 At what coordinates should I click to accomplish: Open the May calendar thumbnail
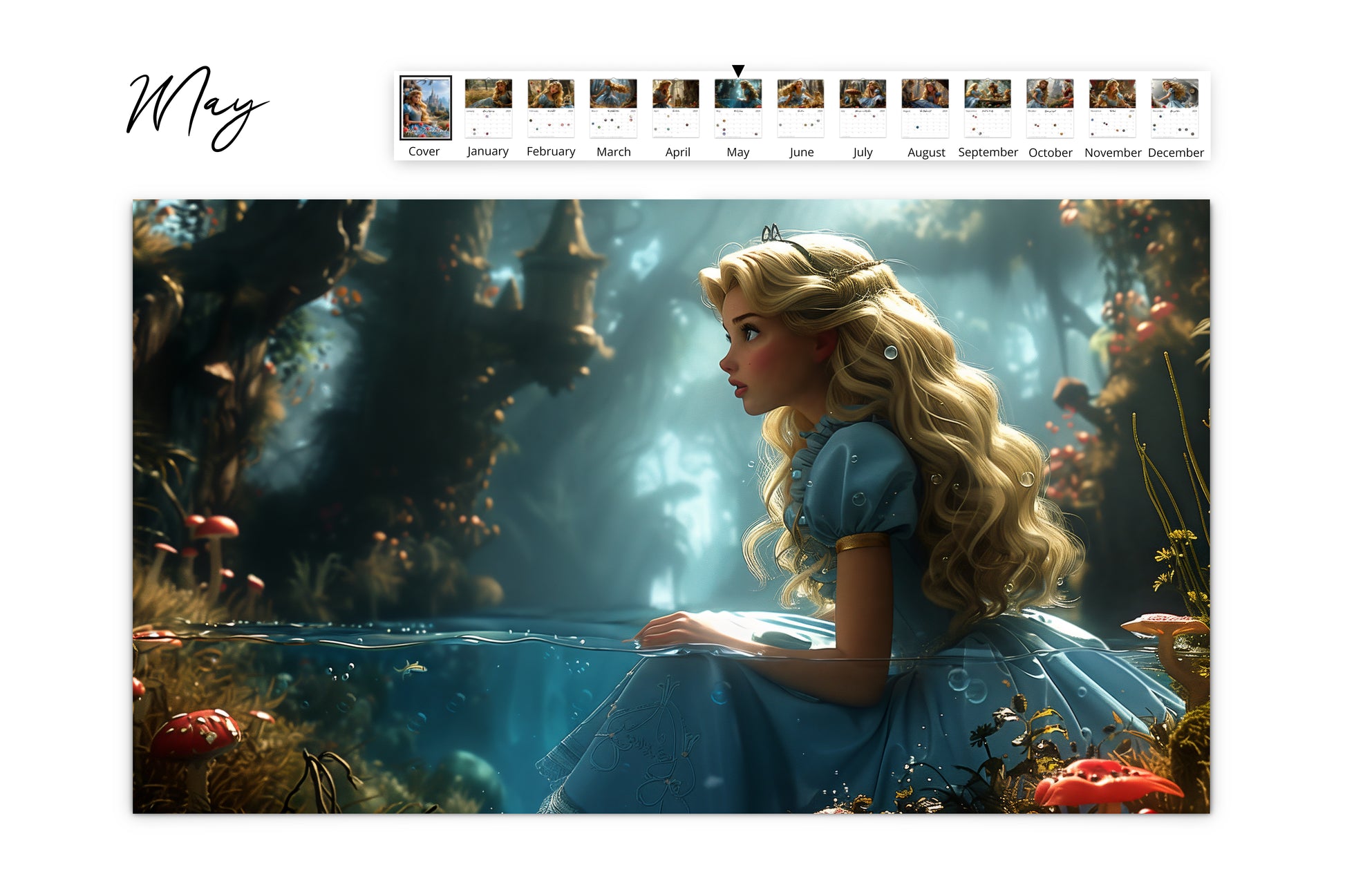pos(738,108)
